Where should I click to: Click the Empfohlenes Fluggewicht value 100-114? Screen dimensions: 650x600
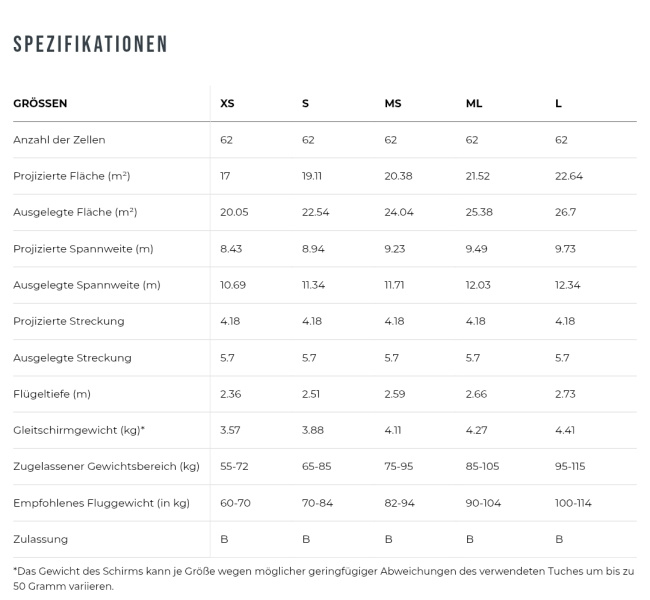point(573,502)
